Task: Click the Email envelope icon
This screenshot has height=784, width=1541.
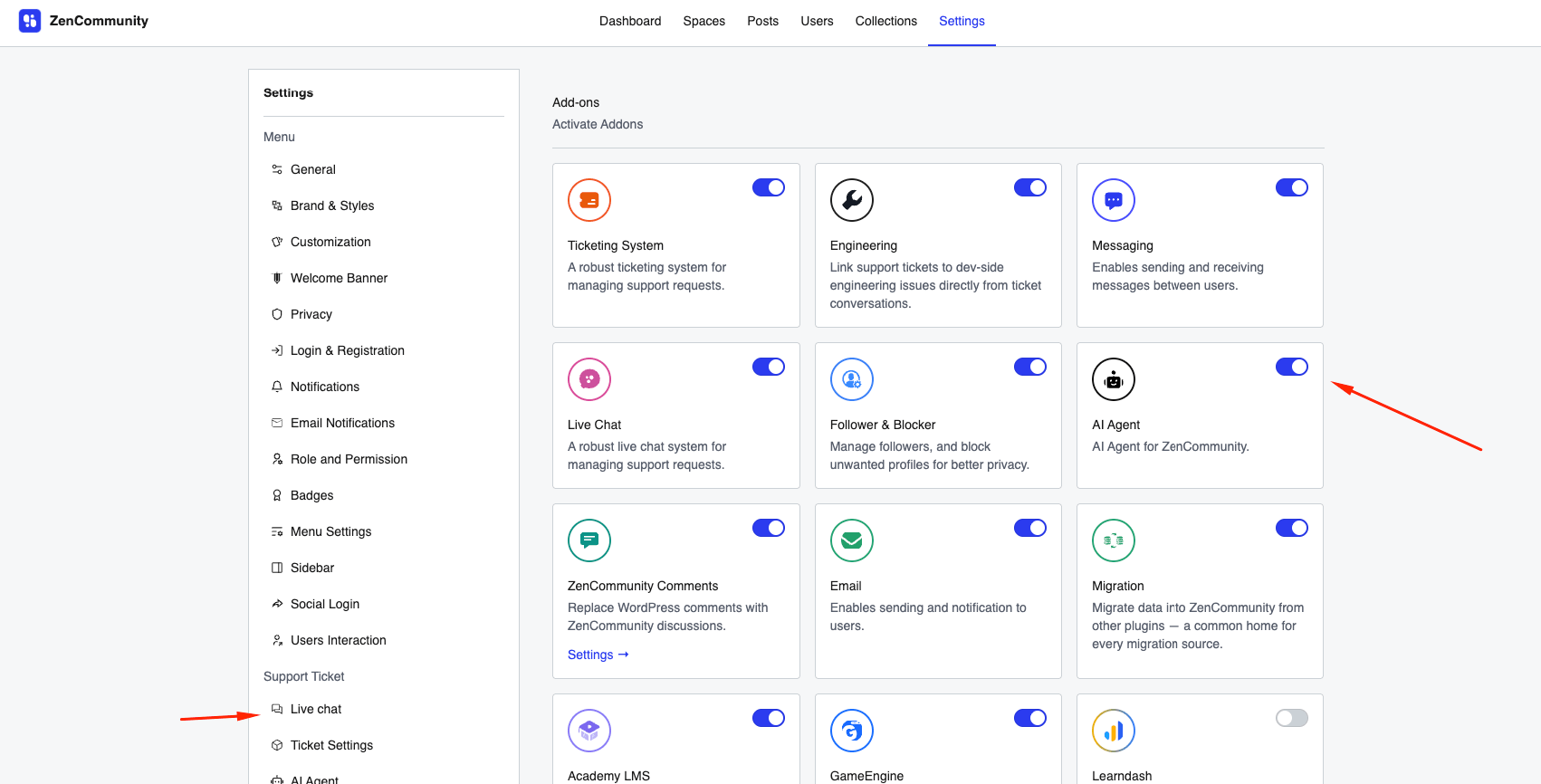Action: pos(852,540)
